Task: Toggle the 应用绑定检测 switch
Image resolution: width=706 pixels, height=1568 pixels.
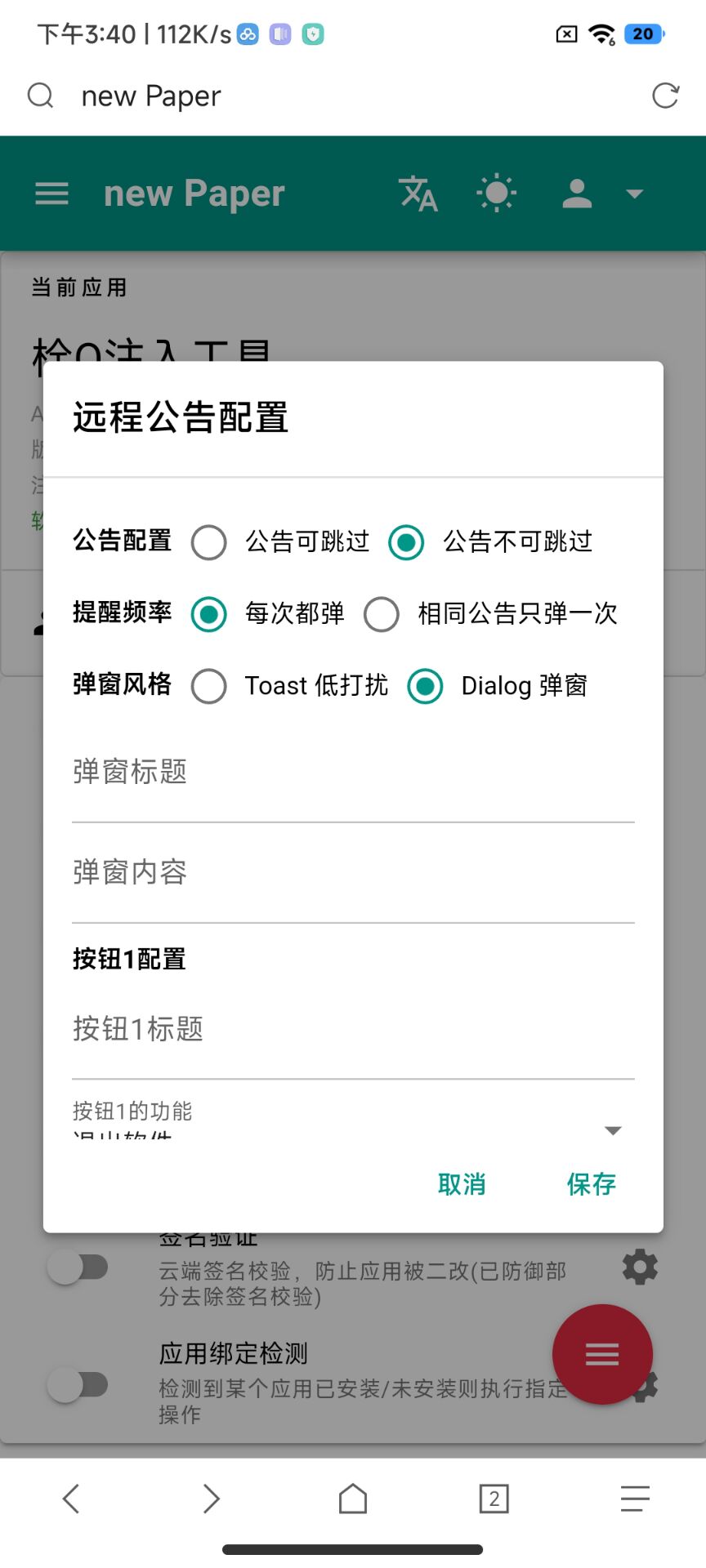Action: pyautogui.click(x=78, y=1385)
